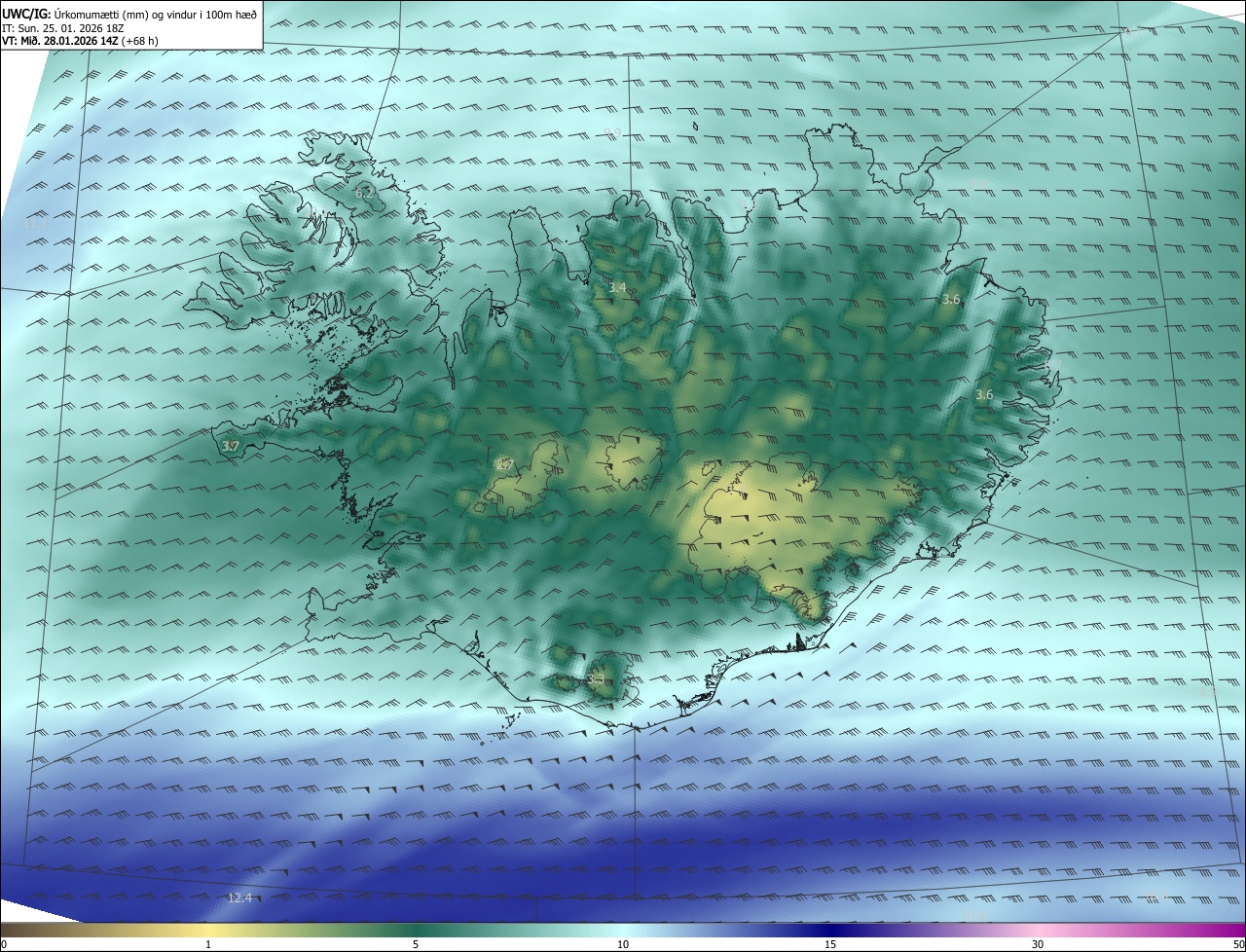Select the valid time "VT: Mið. 28.01.2026 14Z"
1246x952 pixels.
60,41
